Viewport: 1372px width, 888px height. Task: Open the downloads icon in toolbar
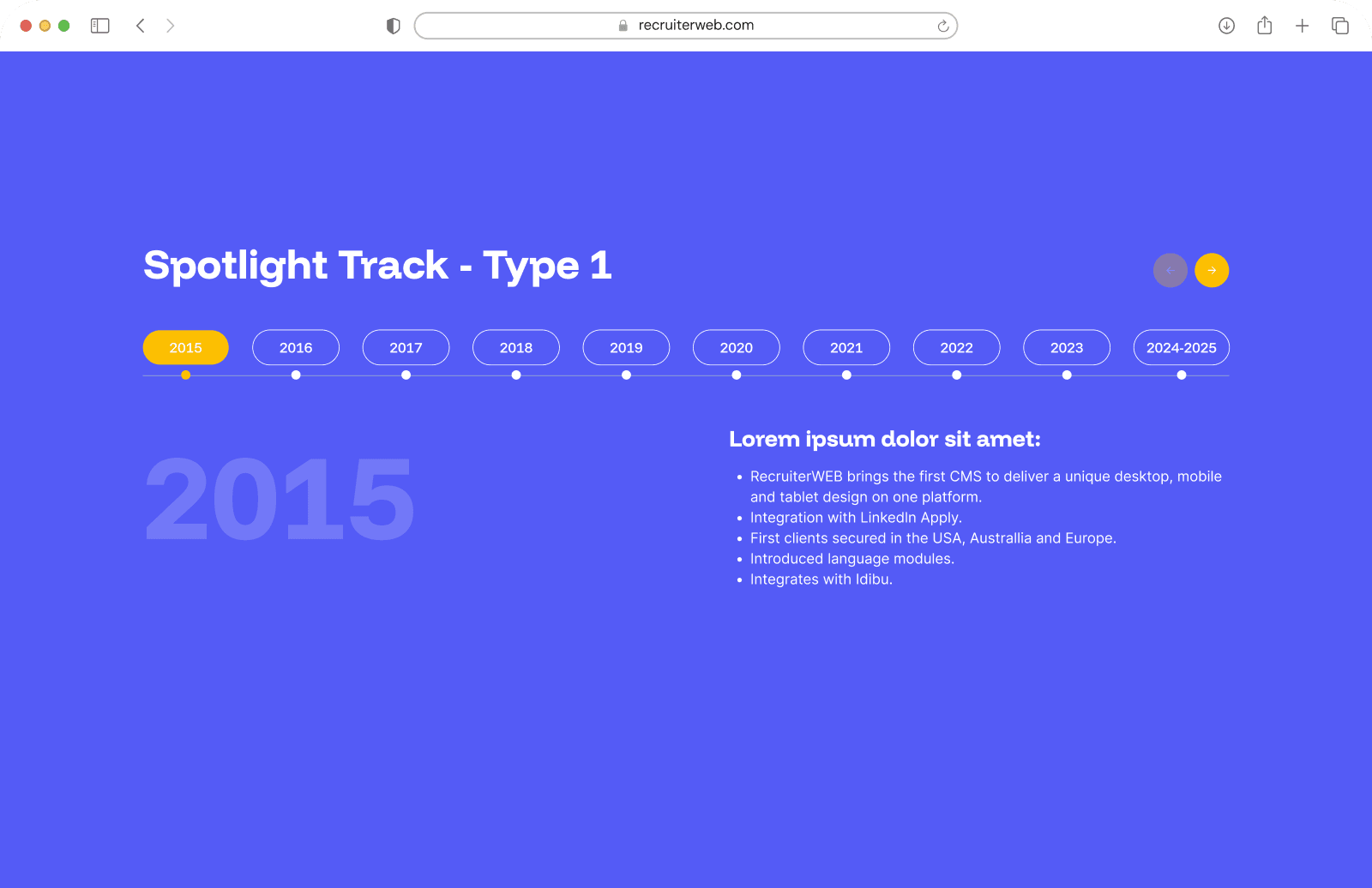pyautogui.click(x=1226, y=26)
